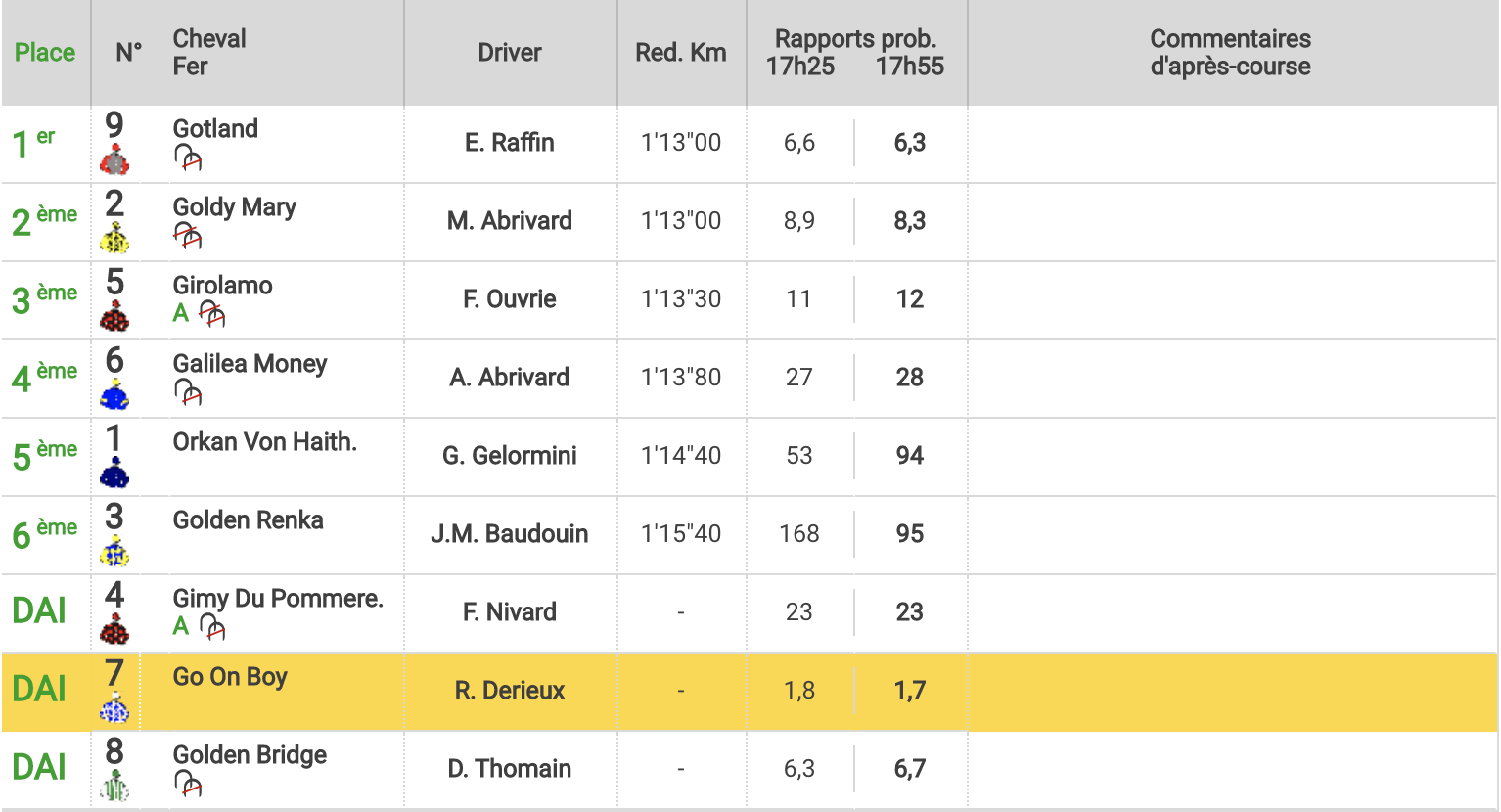Click Galilea Money's blue jockey silks icon

pos(114,394)
